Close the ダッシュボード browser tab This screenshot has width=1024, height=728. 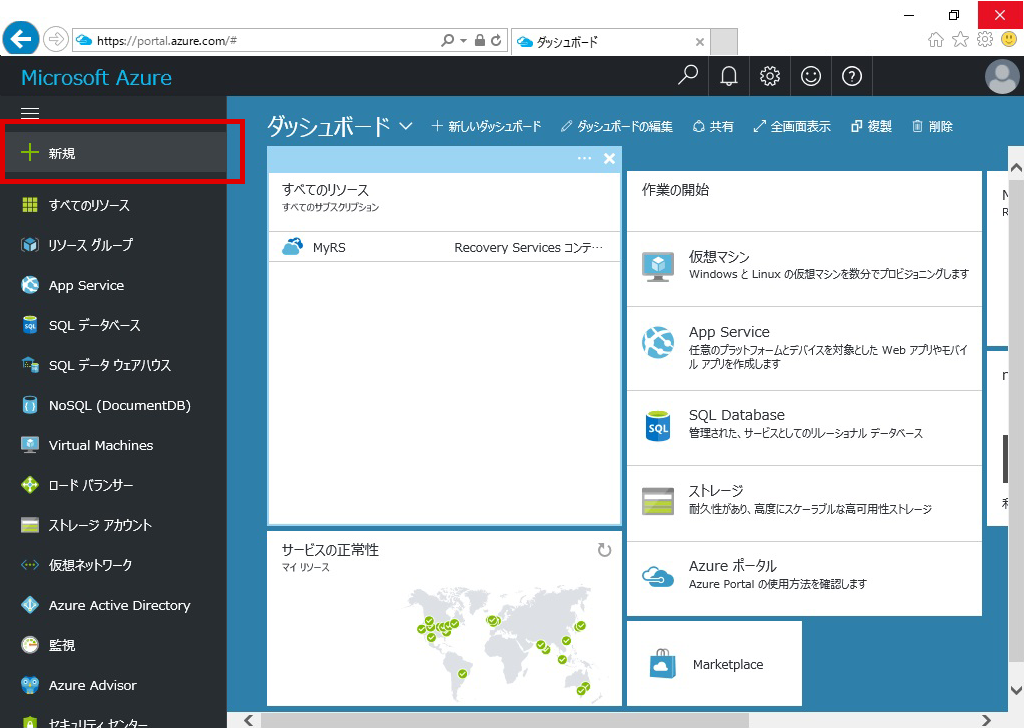[699, 42]
